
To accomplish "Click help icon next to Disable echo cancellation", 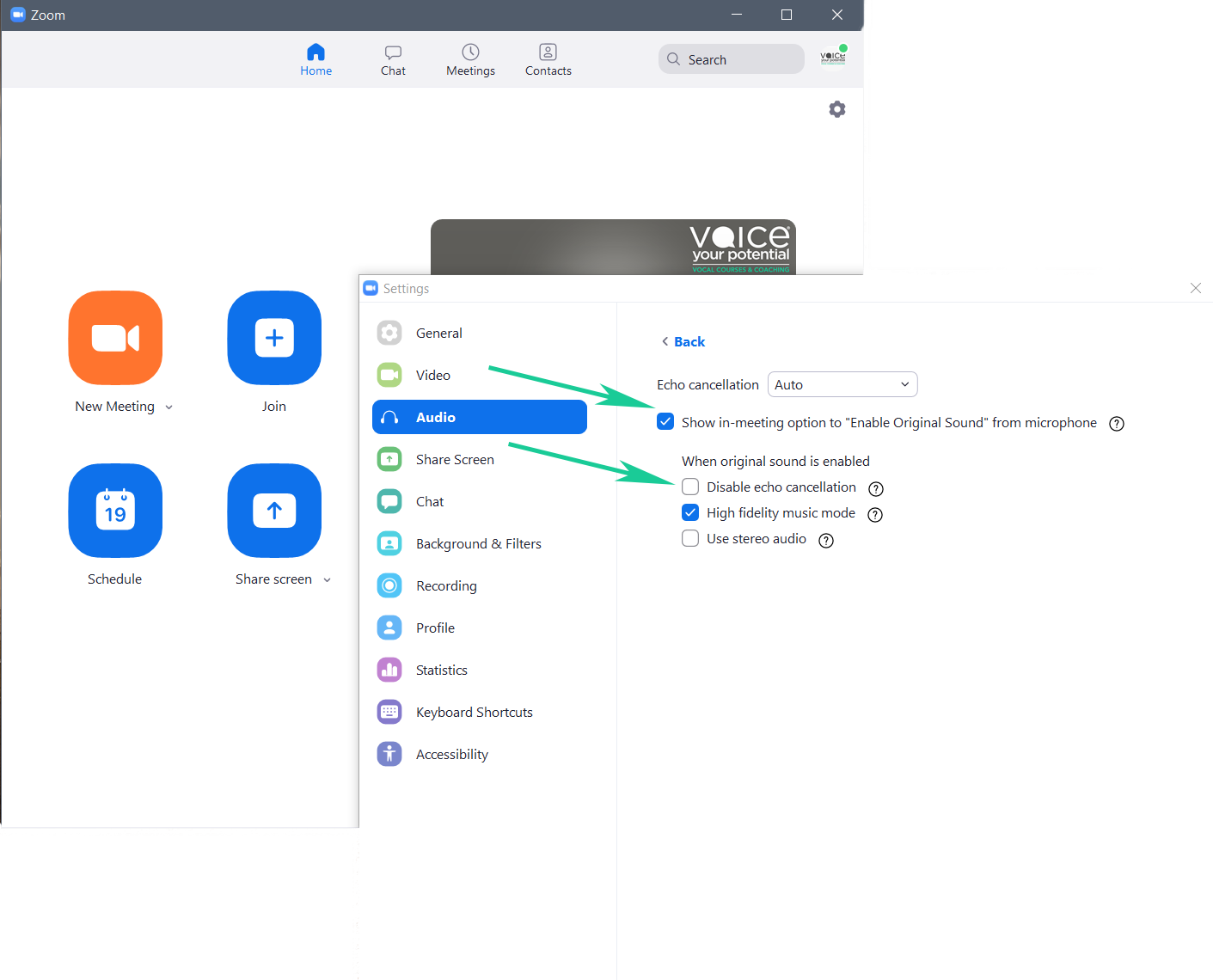I will [876, 489].
